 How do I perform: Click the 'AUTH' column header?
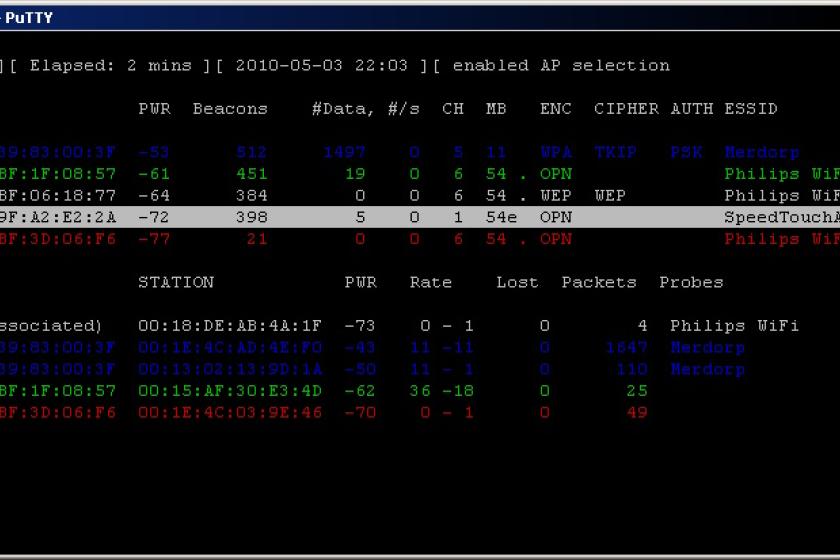pos(692,109)
